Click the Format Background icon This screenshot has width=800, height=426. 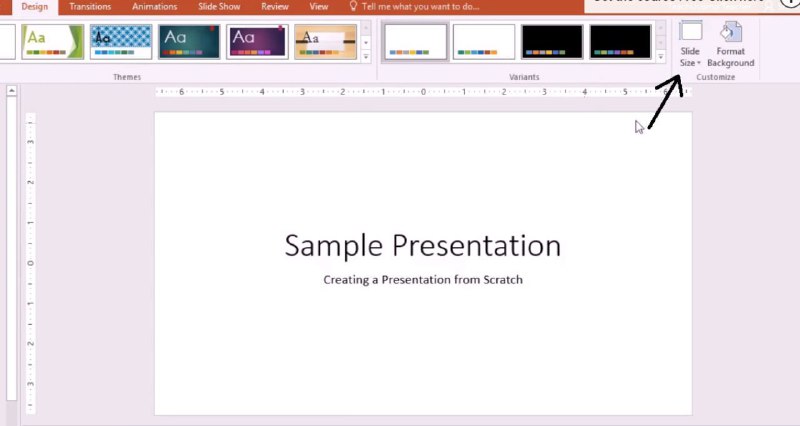(x=730, y=45)
